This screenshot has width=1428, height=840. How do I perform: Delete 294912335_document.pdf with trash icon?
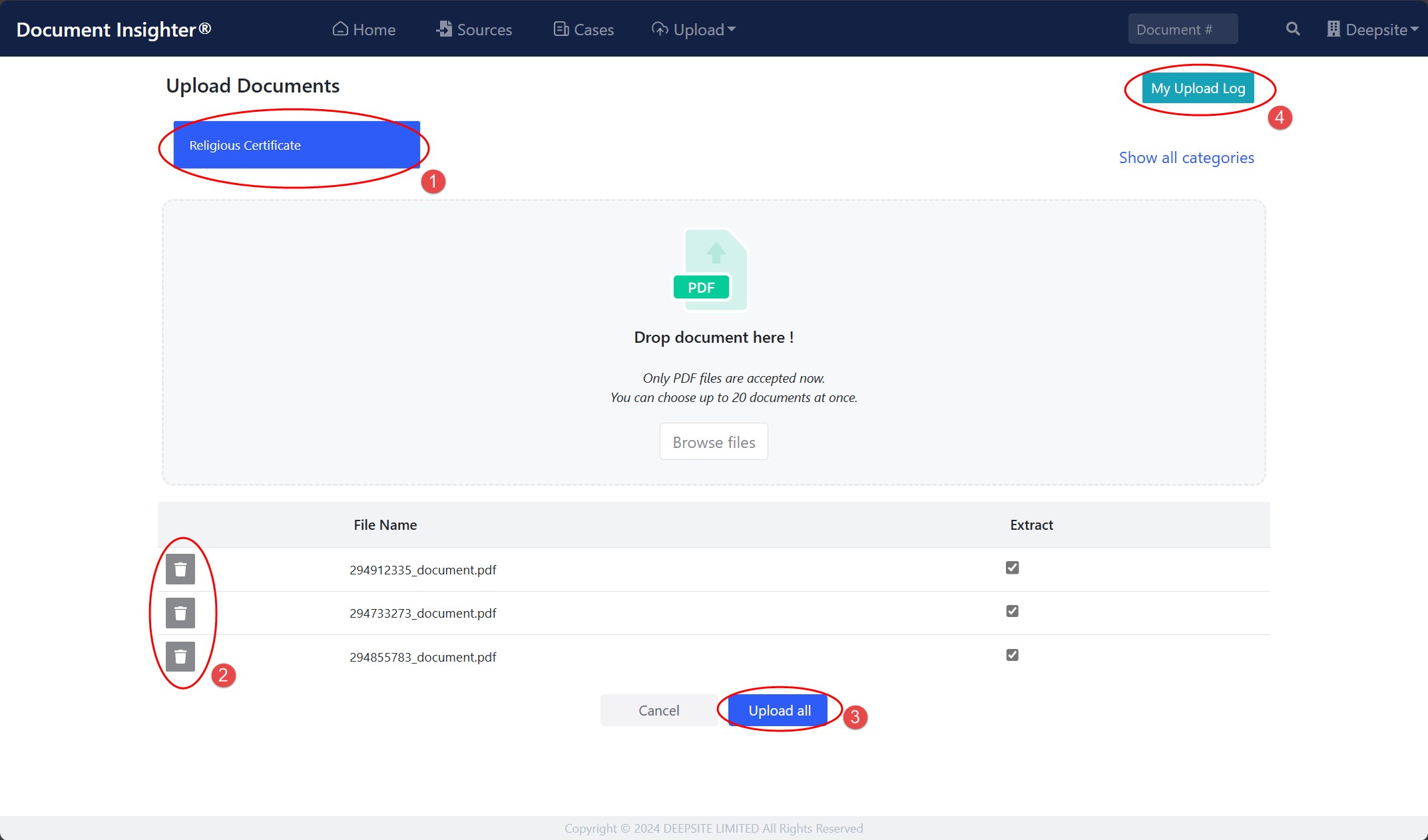[180, 570]
